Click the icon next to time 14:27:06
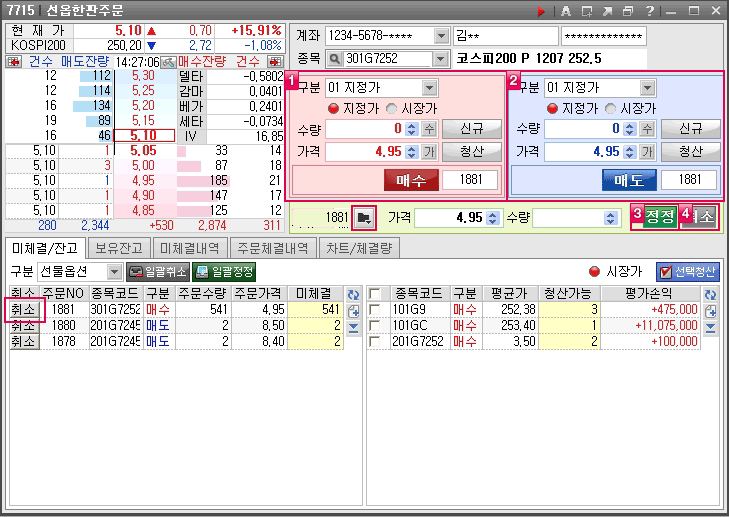Image resolution: width=729 pixels, height=517 pixels. [x=168, y=61]
